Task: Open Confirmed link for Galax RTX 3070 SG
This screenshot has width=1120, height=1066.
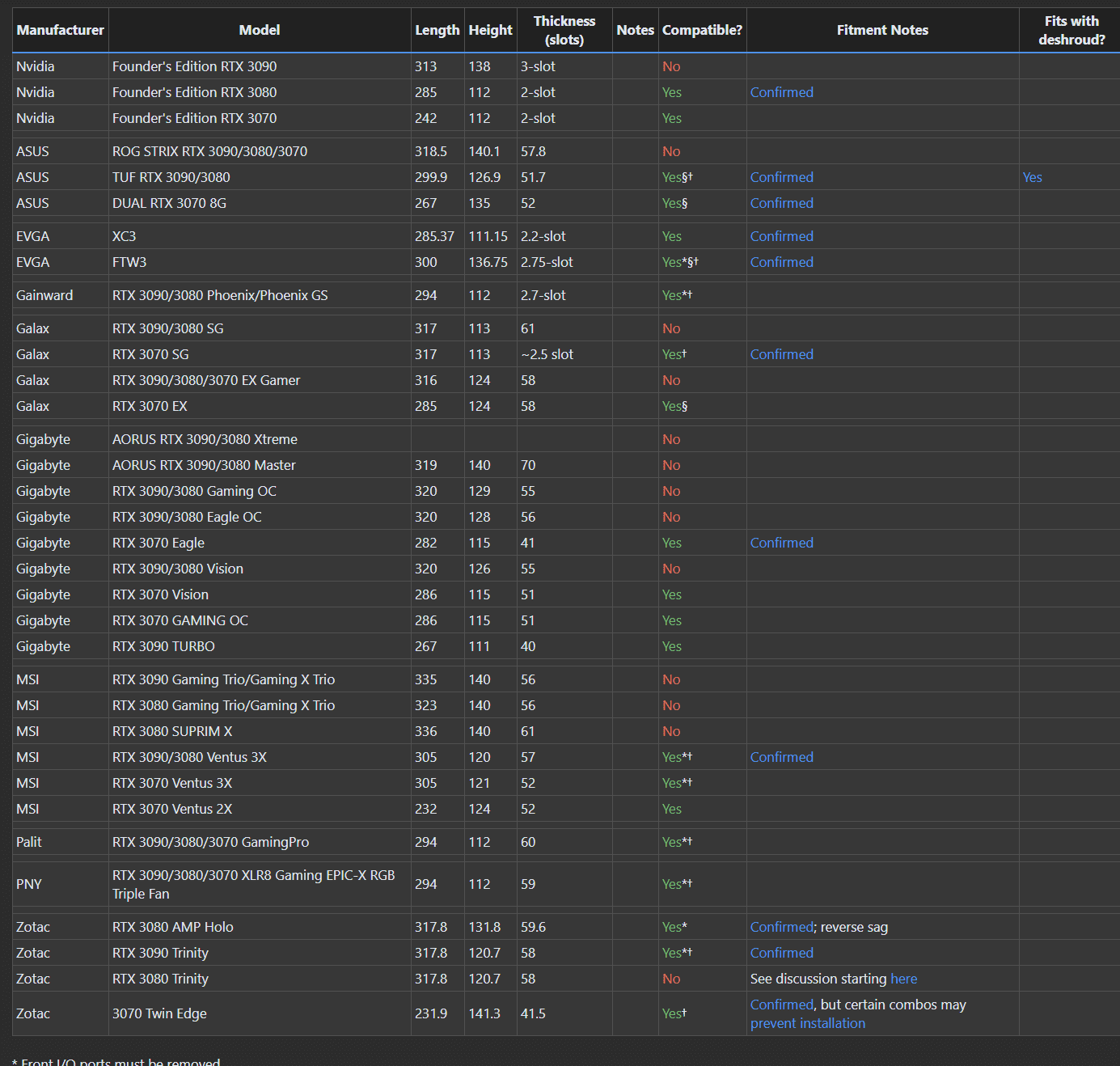Action: tap(781, 354)
